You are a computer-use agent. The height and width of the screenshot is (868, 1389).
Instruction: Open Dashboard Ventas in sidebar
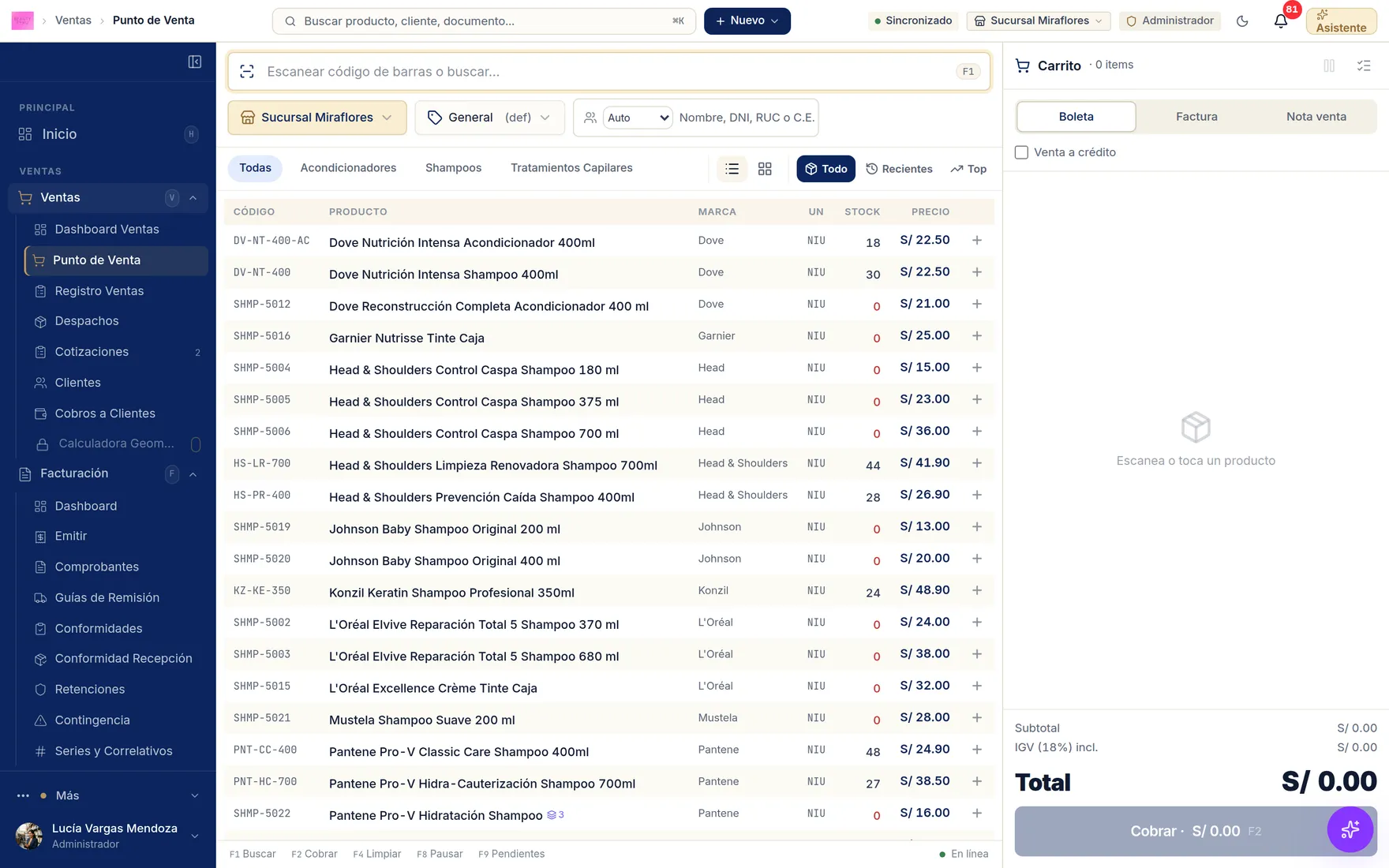pos(107,230)
